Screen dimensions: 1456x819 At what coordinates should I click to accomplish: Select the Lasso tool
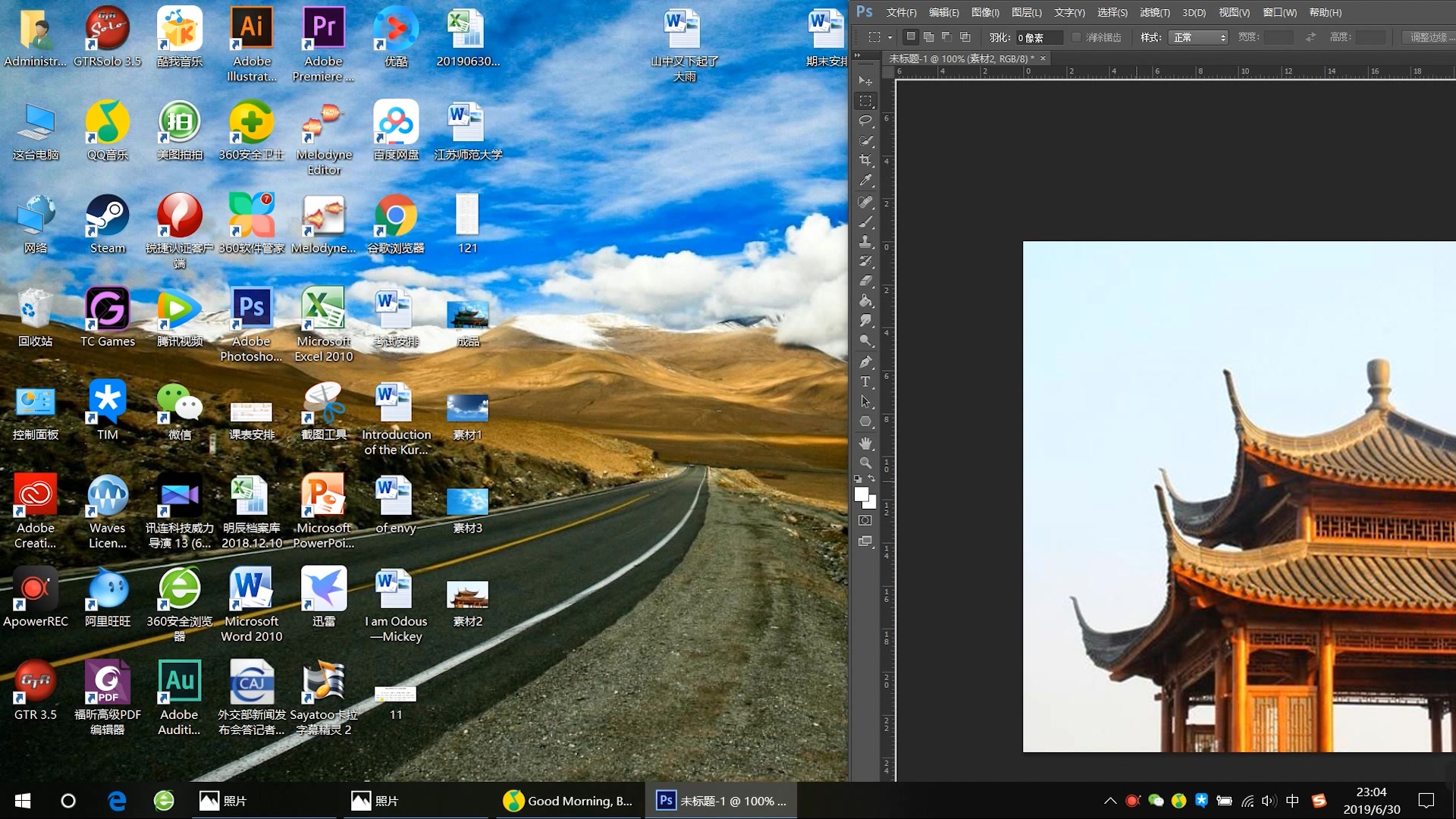(x=866, y=120)
